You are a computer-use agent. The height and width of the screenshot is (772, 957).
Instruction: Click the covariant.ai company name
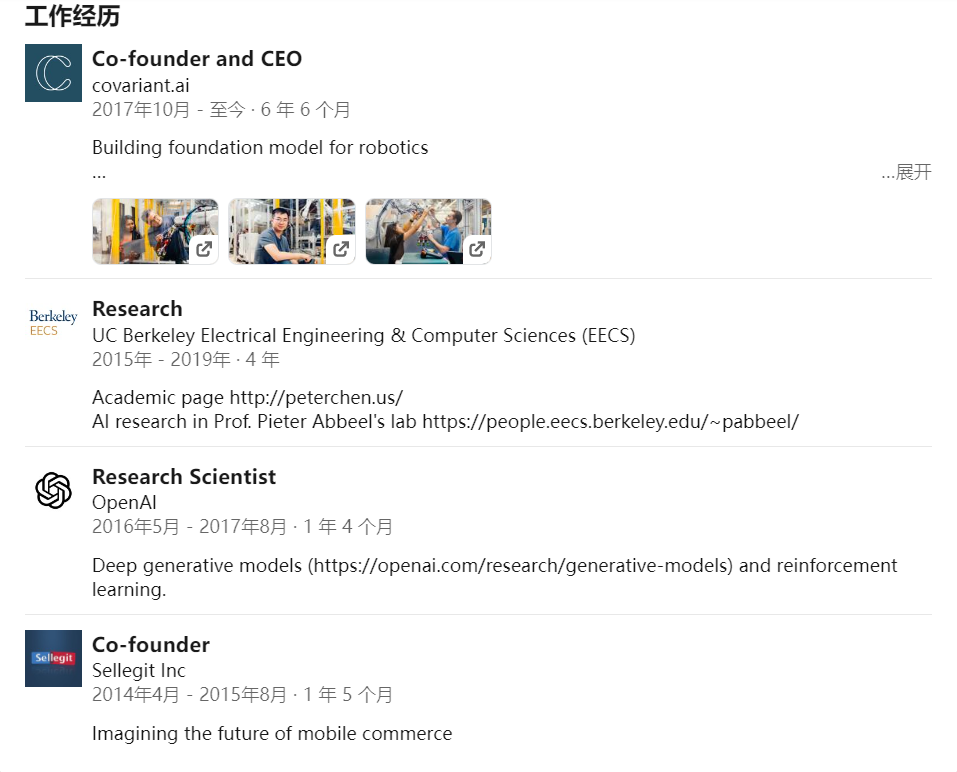140,85
